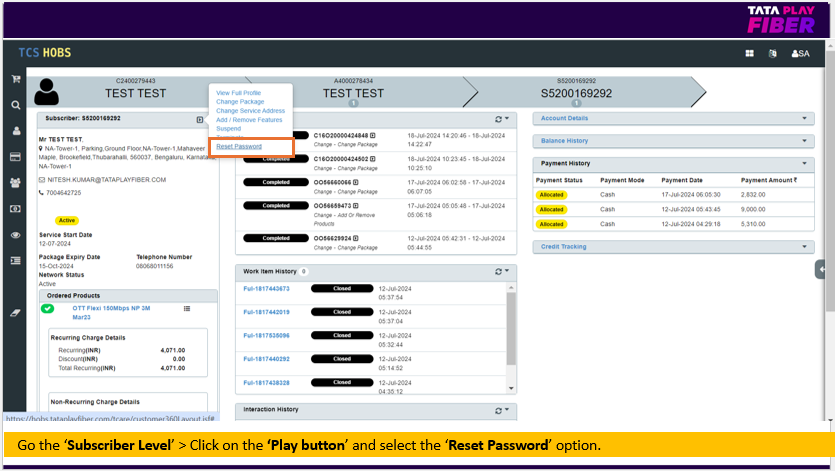Open the SA user account menu

800,53
